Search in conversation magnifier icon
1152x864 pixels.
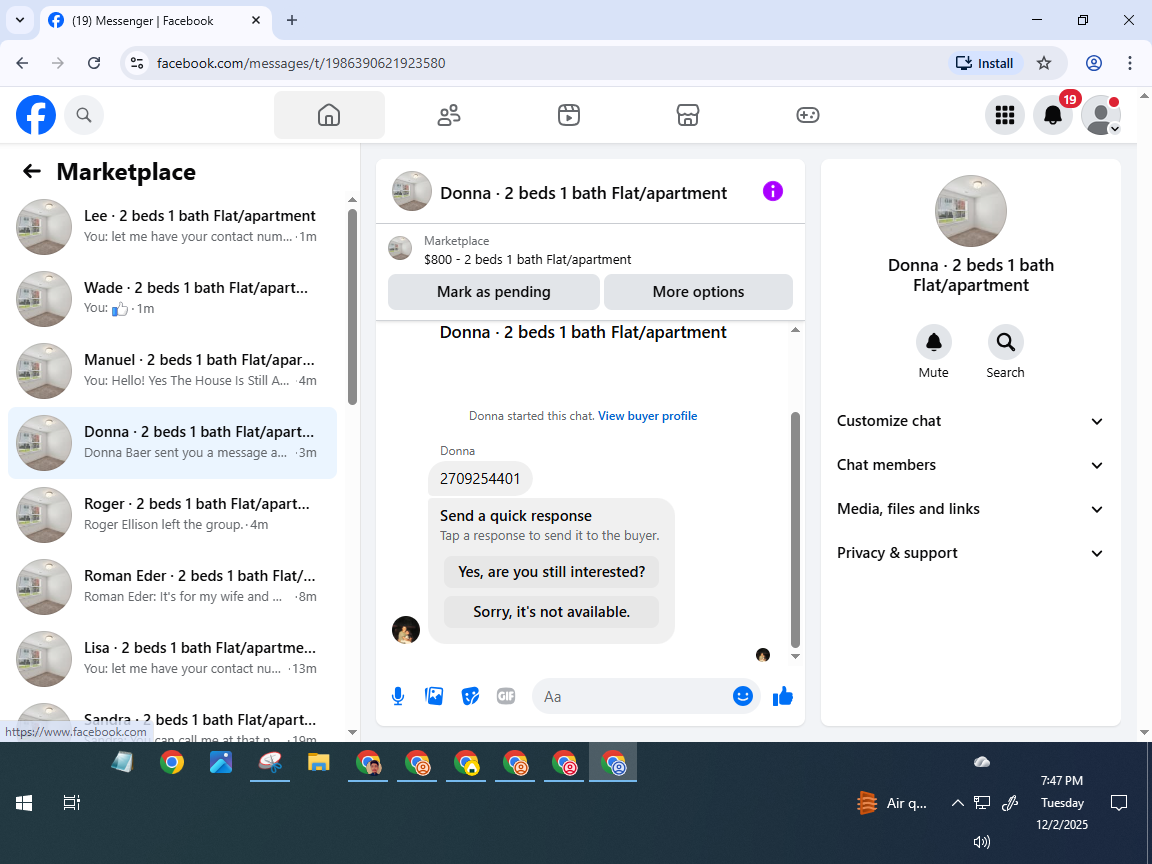pos(1005,342)
